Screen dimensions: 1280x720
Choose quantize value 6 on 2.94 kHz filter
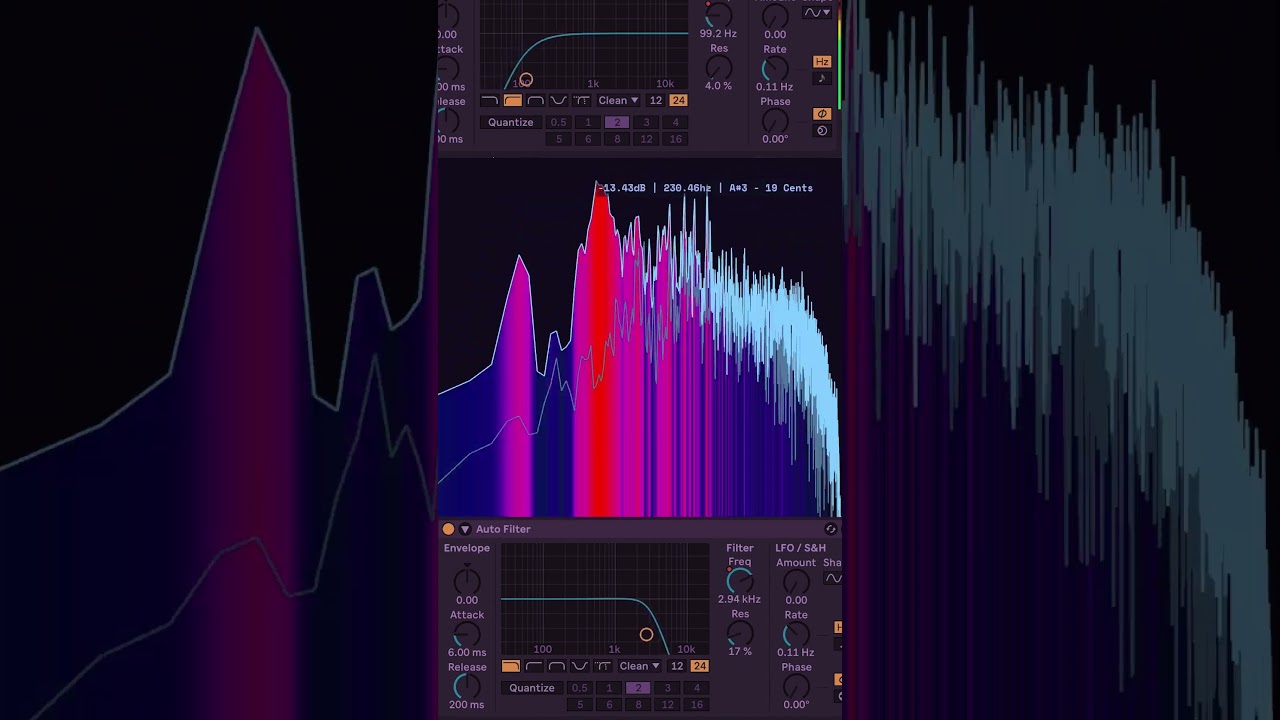point(609,704)
